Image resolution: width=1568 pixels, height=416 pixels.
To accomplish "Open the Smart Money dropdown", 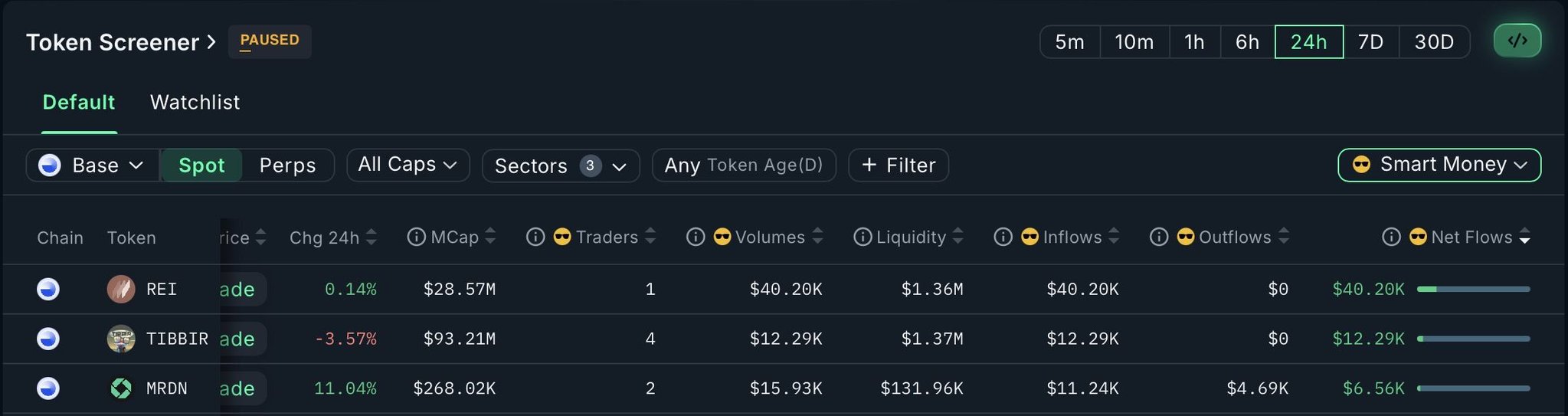I will [1439, 165].
